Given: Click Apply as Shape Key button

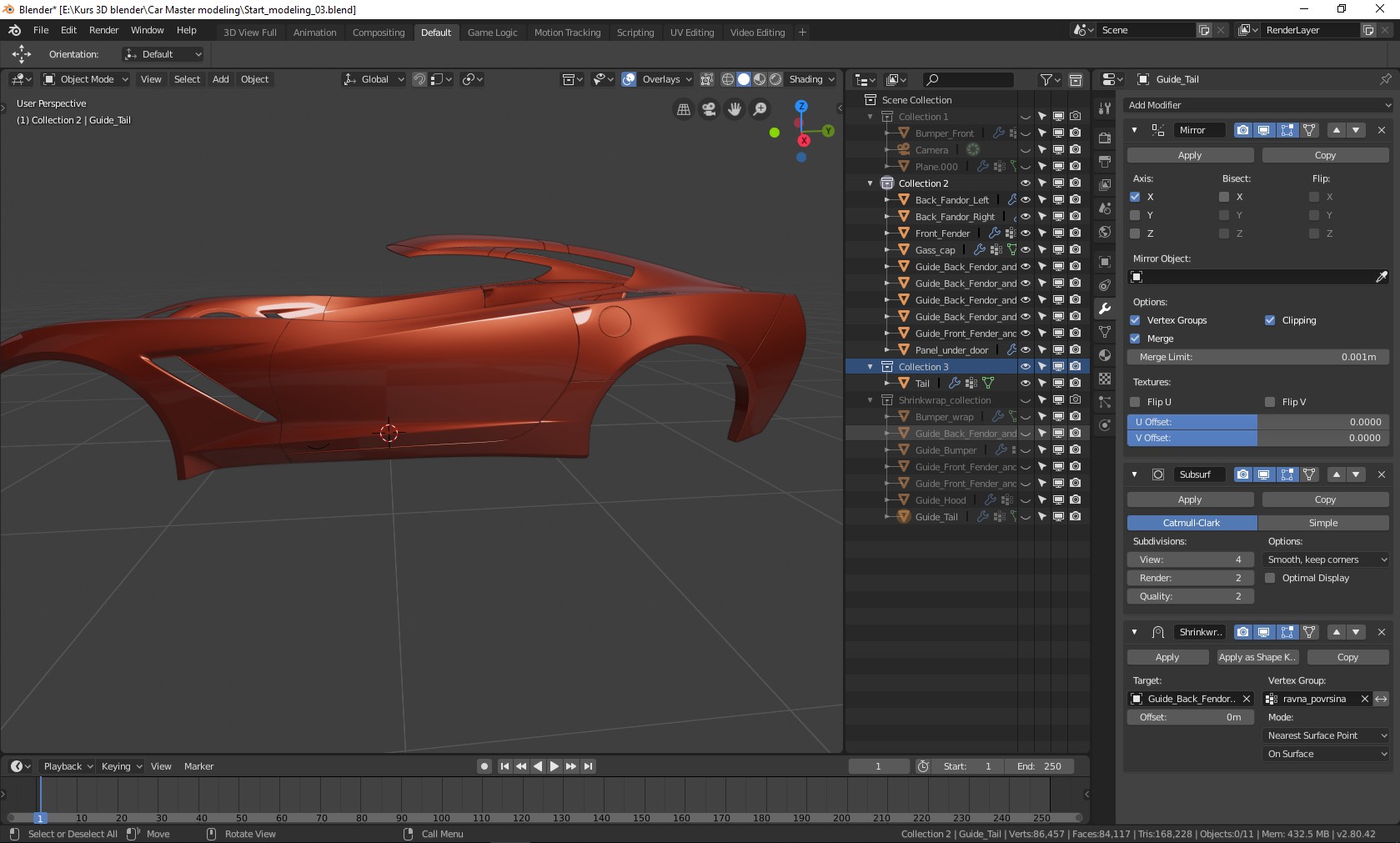Looking at the screenshot, I should pos(1257,657).
